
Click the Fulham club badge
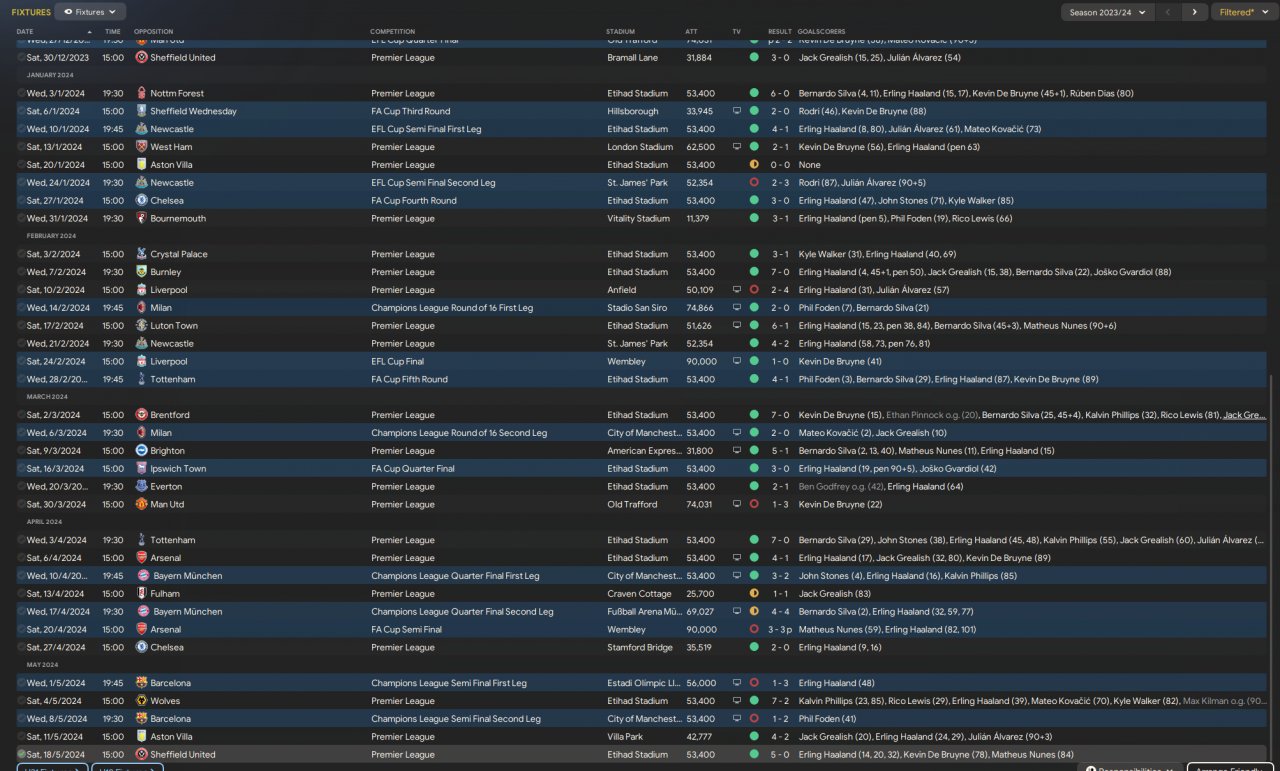[141, 594]
